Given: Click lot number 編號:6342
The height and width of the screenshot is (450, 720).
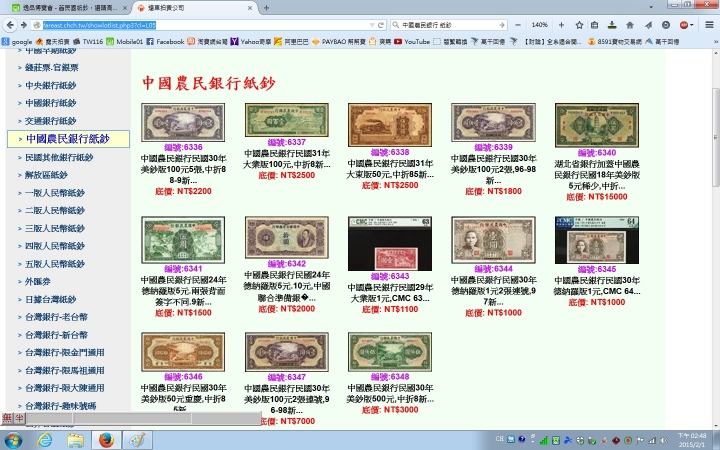Looking at the screenshot, I should (287, 264).
